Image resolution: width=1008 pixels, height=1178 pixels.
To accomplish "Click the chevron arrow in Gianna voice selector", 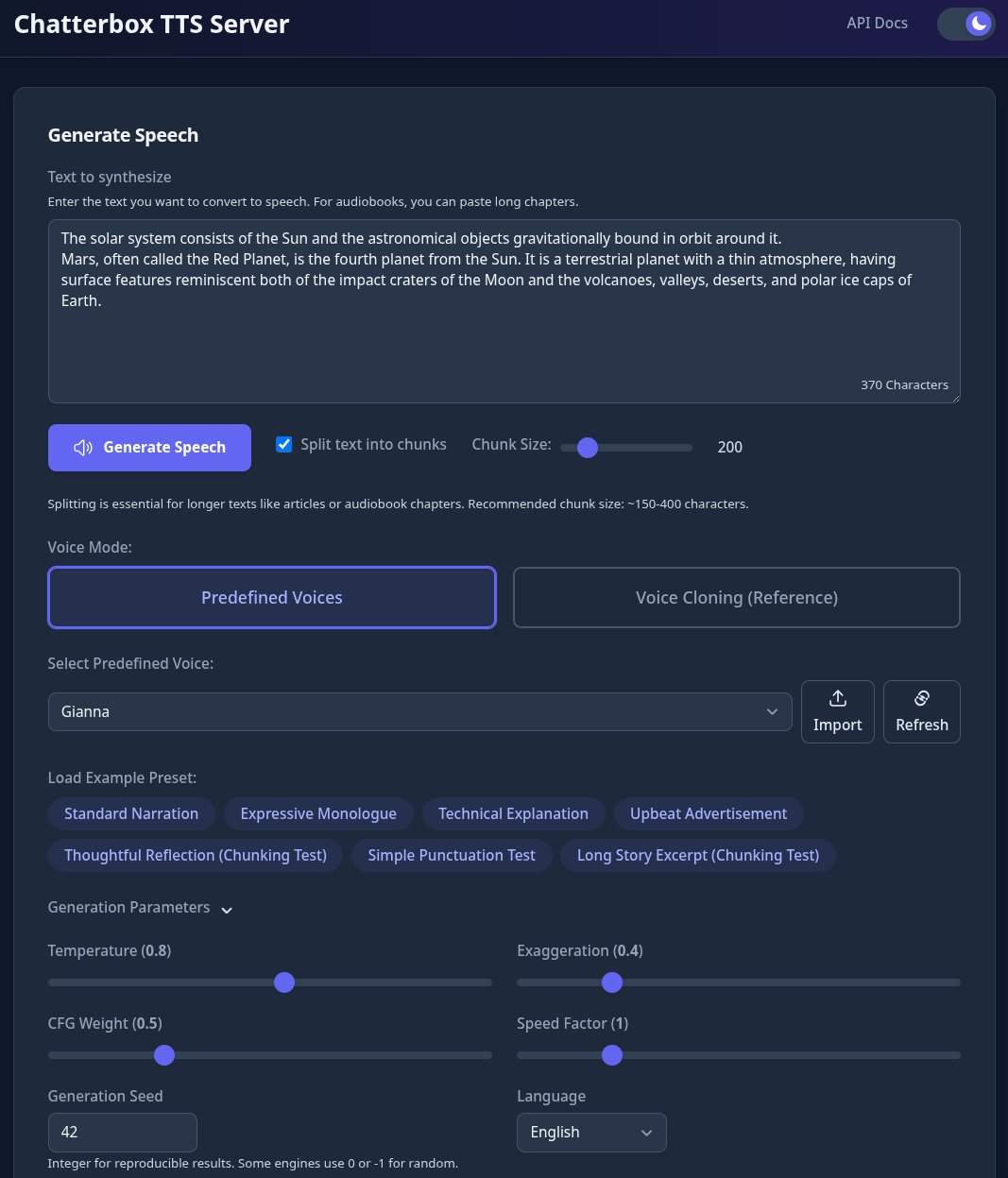I will coord(773,711).
